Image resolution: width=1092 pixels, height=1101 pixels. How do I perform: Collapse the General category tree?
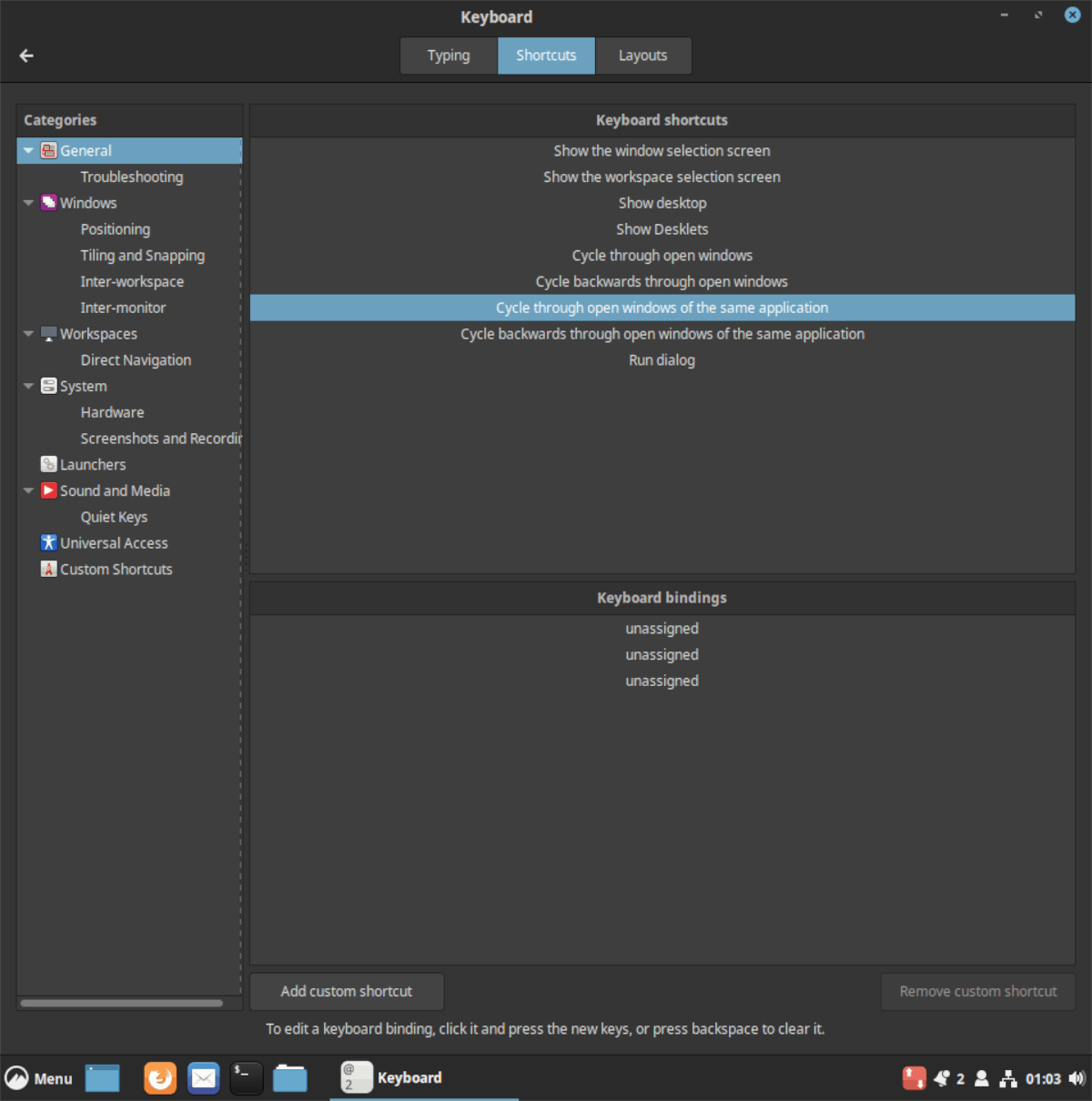coord(27,150)
